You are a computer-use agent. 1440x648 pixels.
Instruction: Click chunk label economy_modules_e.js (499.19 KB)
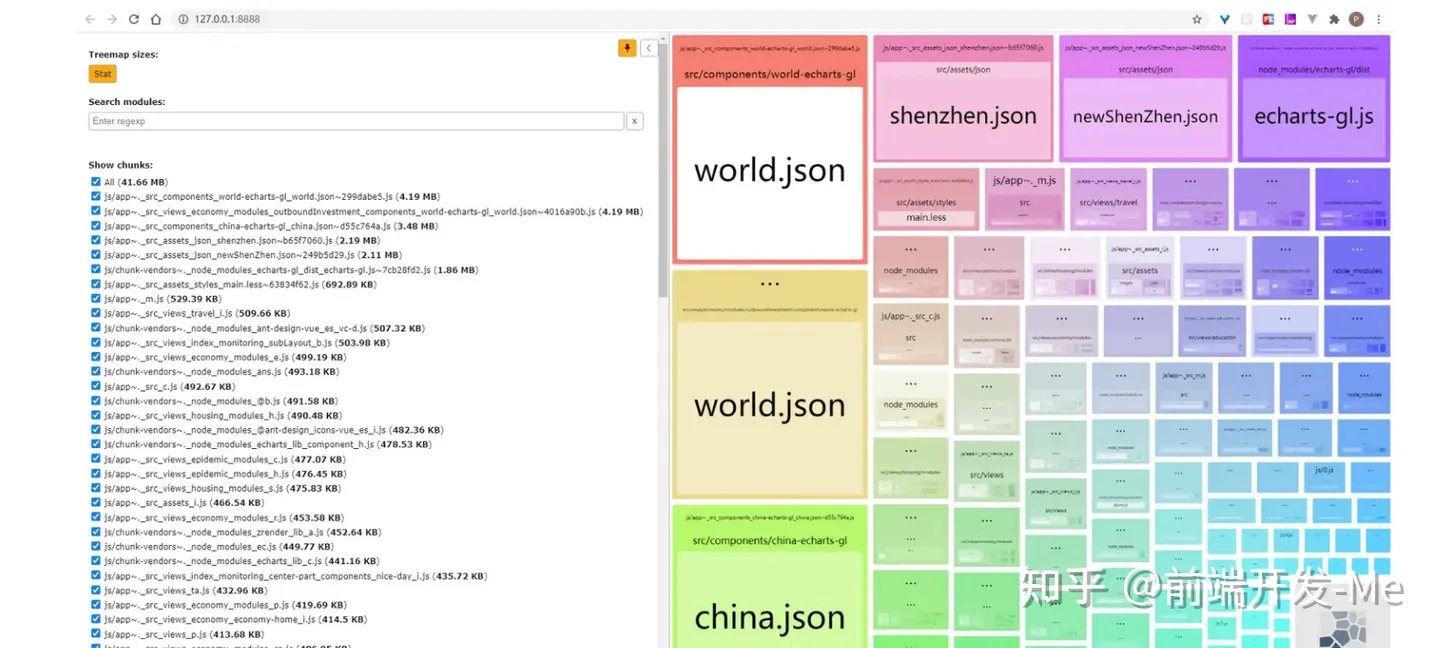[x=225, y=357]
